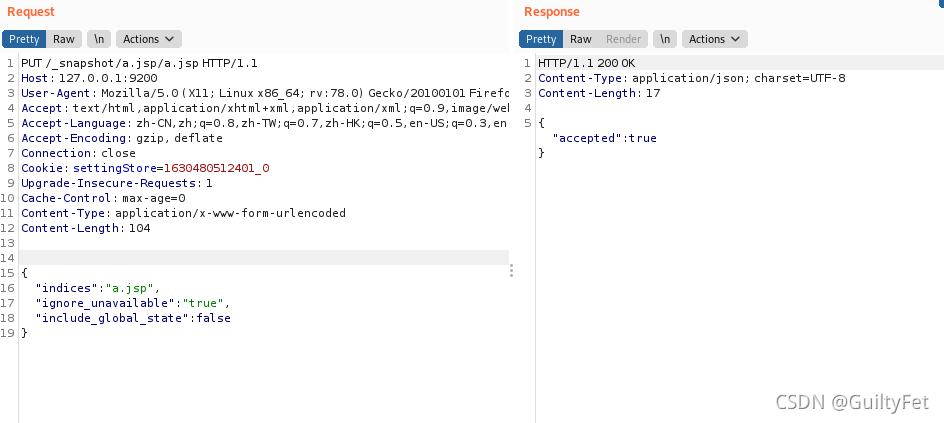Click the HTTP/1.1 200 OK status line
Image resolution: width=944 pixels, height=423 pixels.
(586, 63)
